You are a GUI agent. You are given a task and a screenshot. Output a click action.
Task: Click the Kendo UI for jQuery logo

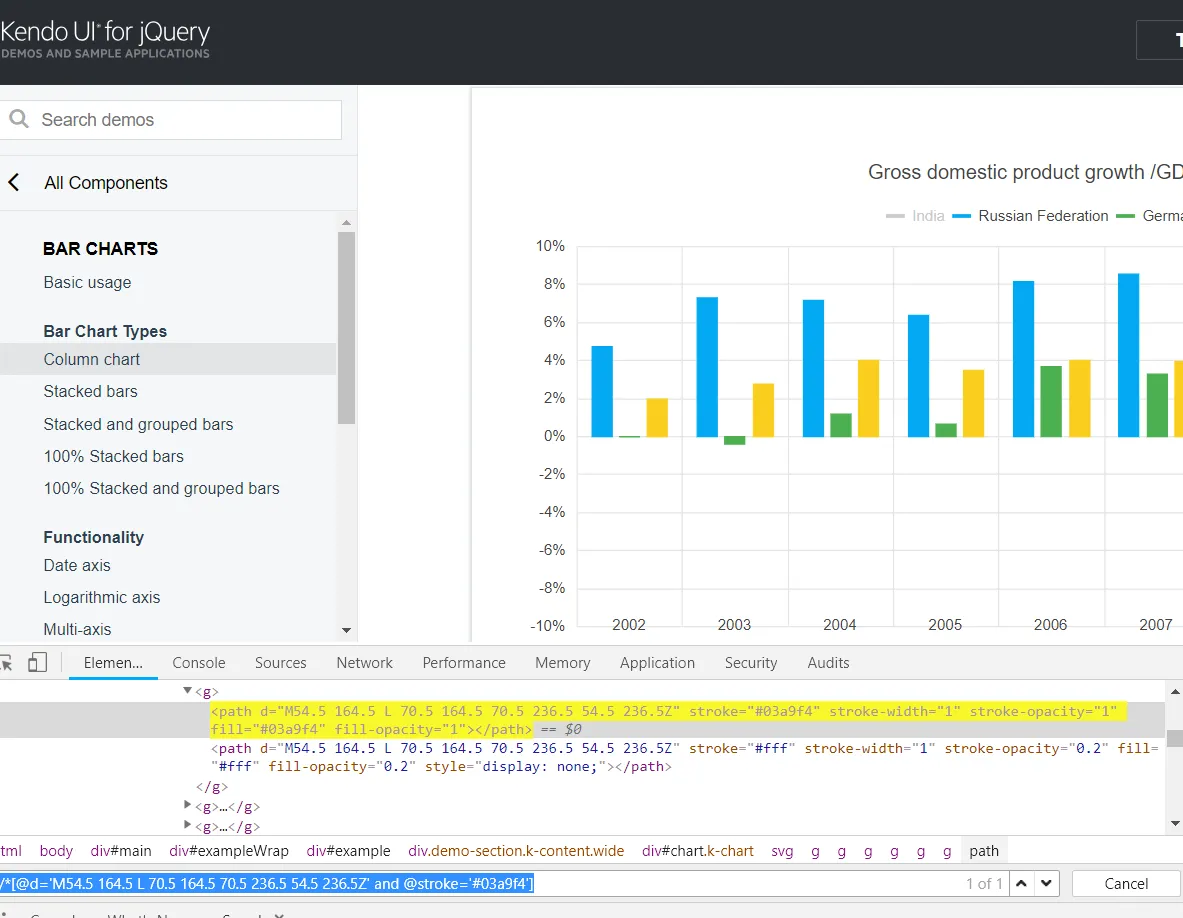tap(105, 39)
